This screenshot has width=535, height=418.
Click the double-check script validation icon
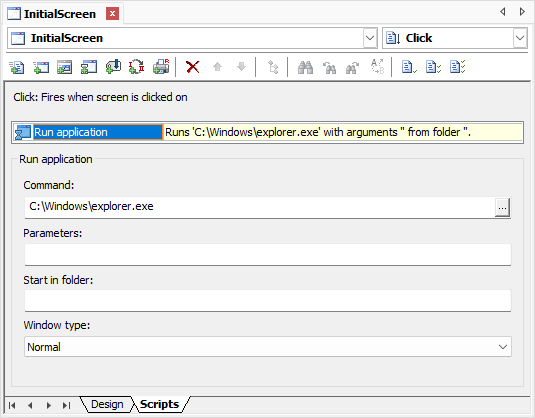pos(433,67)
